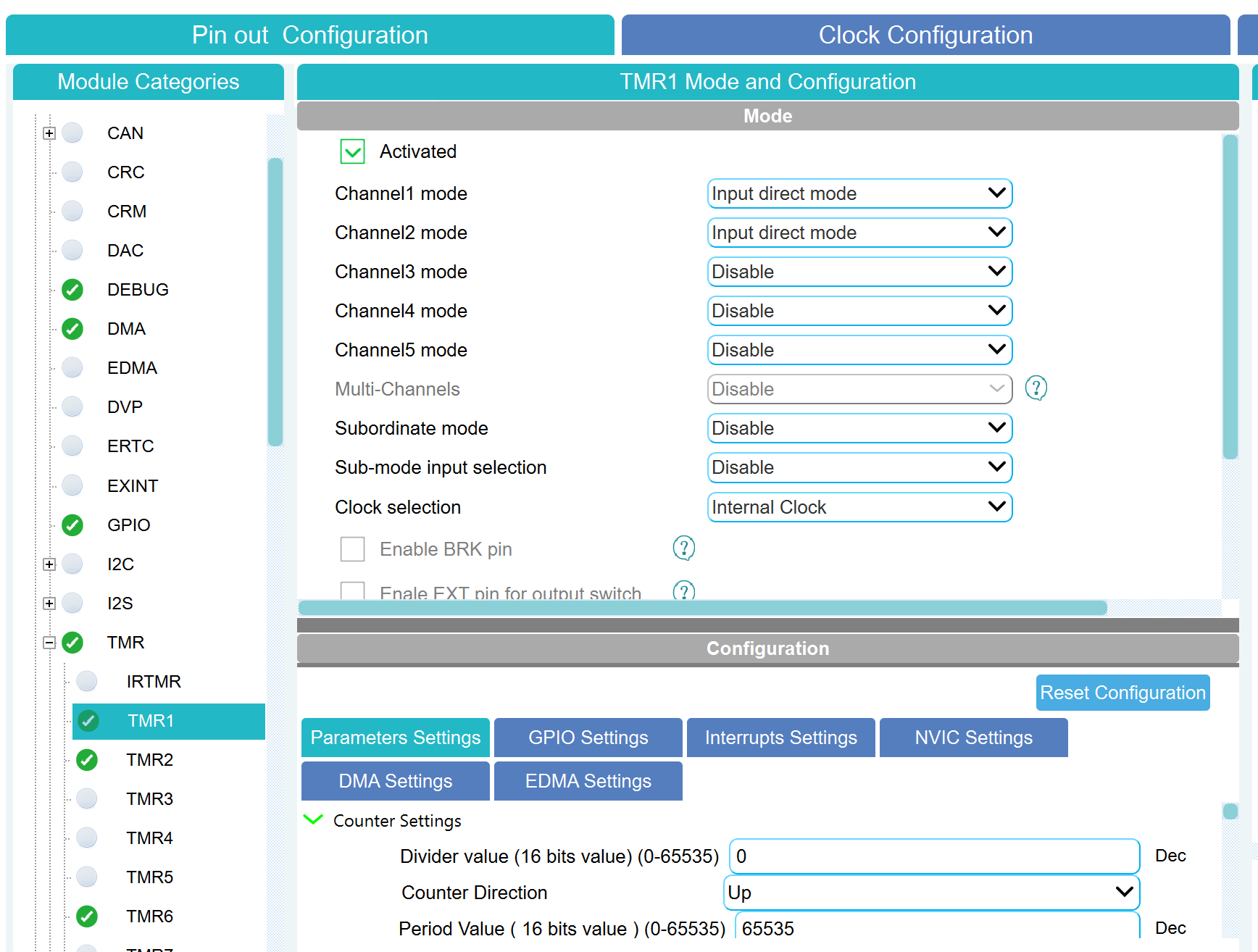The height and width of the screenshot is (952, 1258).
Task: Click the I2C module status circle icon
Action: (x=72, y=564)
